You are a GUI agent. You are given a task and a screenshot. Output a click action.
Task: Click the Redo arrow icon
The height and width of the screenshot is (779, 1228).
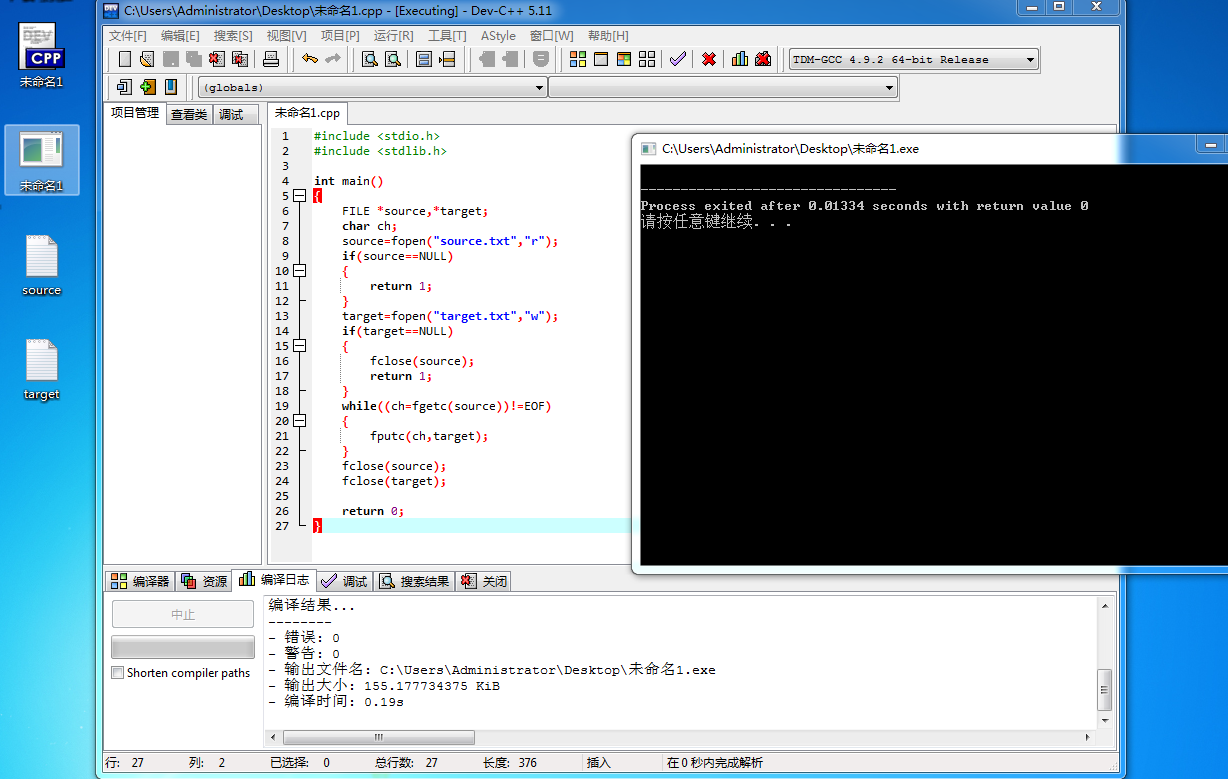(333, 59)
